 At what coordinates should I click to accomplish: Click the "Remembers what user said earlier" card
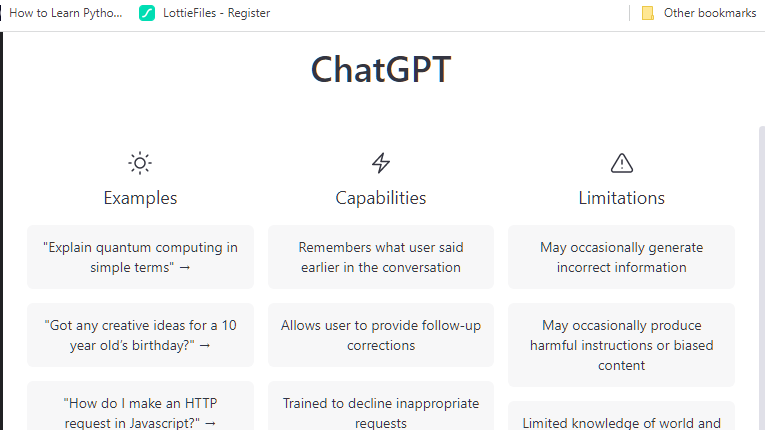pos(381,257)
